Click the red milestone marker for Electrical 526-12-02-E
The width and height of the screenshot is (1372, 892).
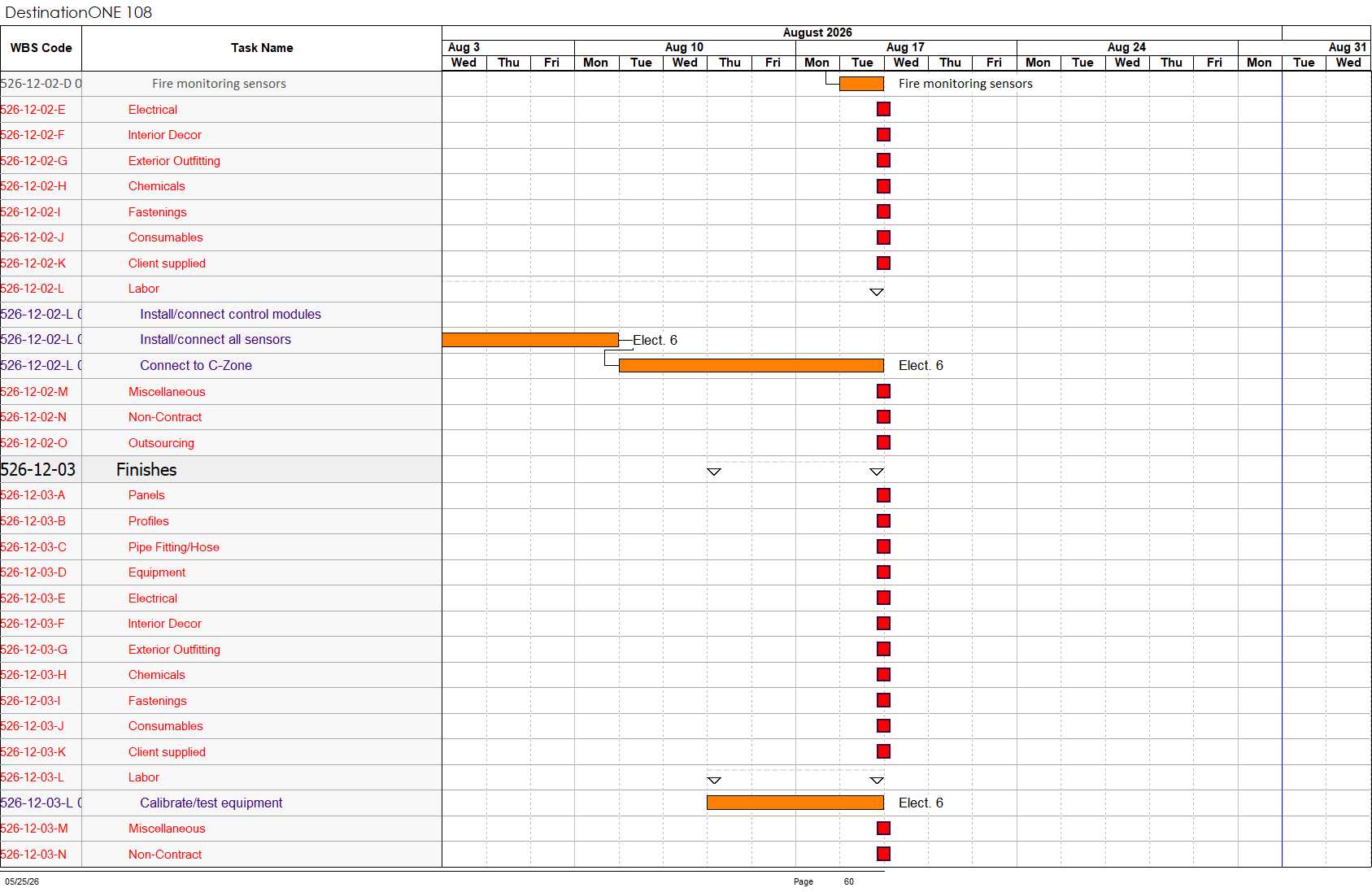tap(883, 109)
